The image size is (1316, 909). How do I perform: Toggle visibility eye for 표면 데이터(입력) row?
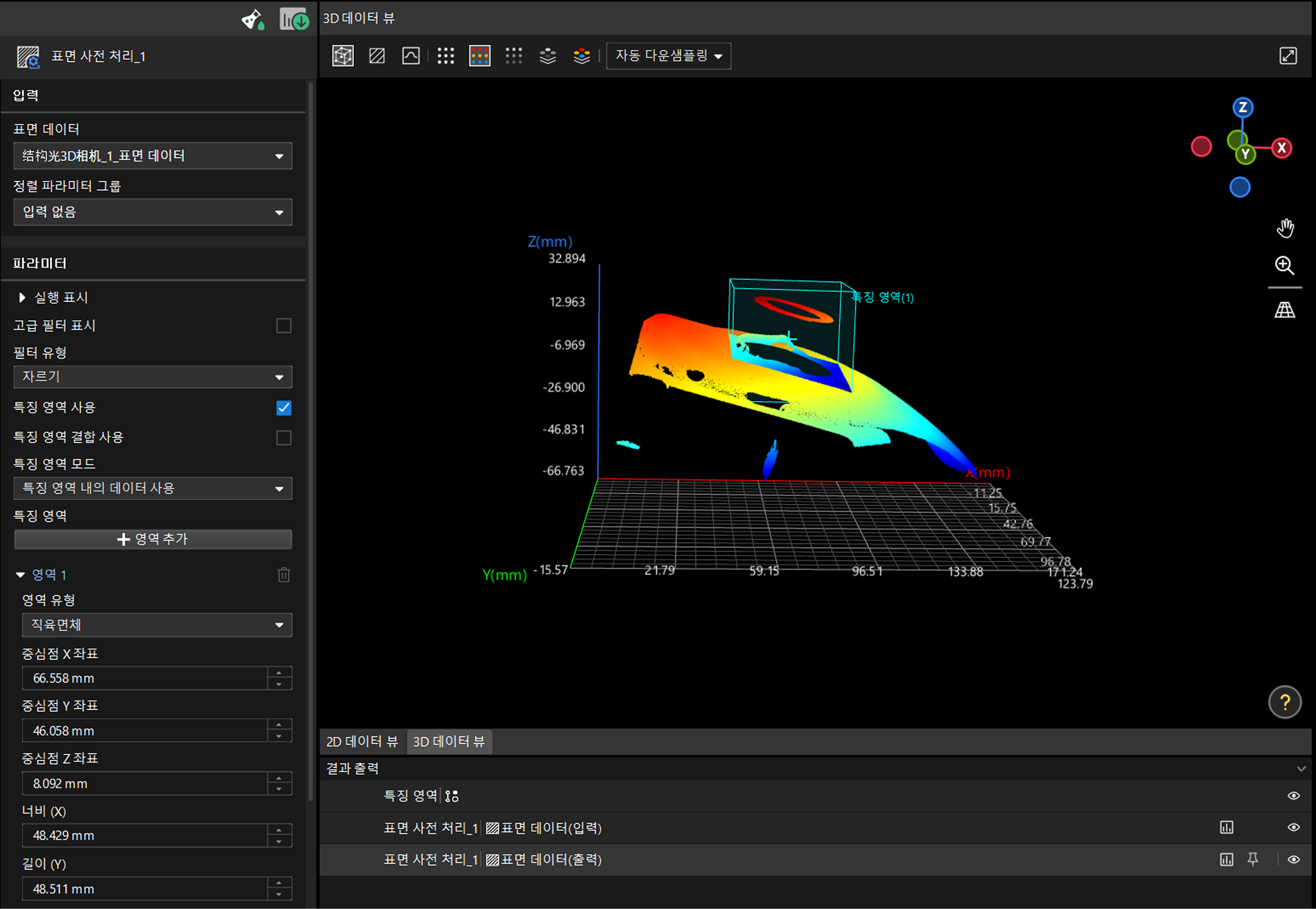[1294, 828]
